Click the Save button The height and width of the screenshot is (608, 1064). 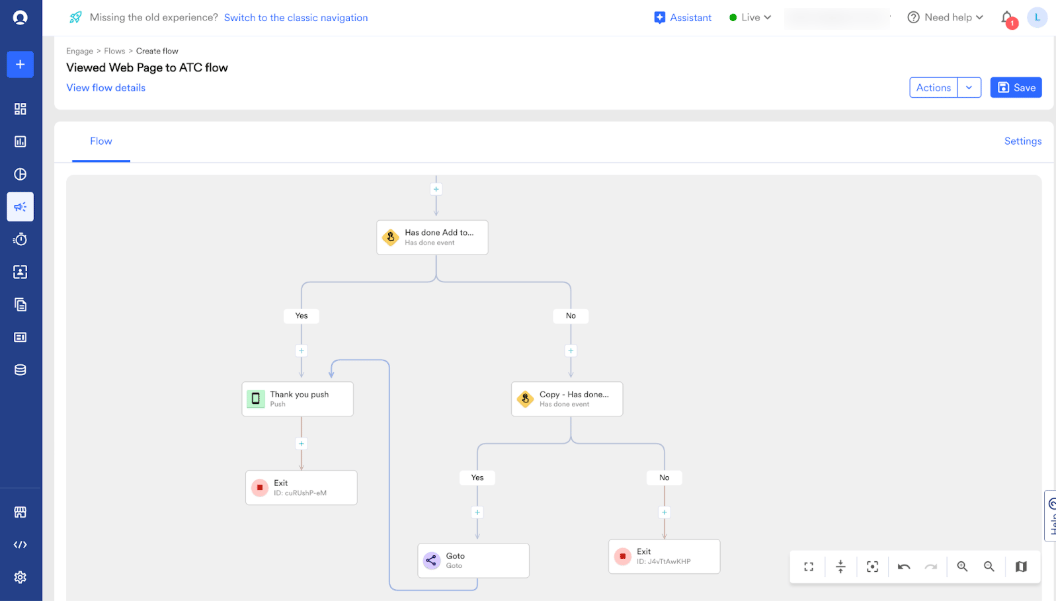pyautogui.click(x=1016, y=88)
